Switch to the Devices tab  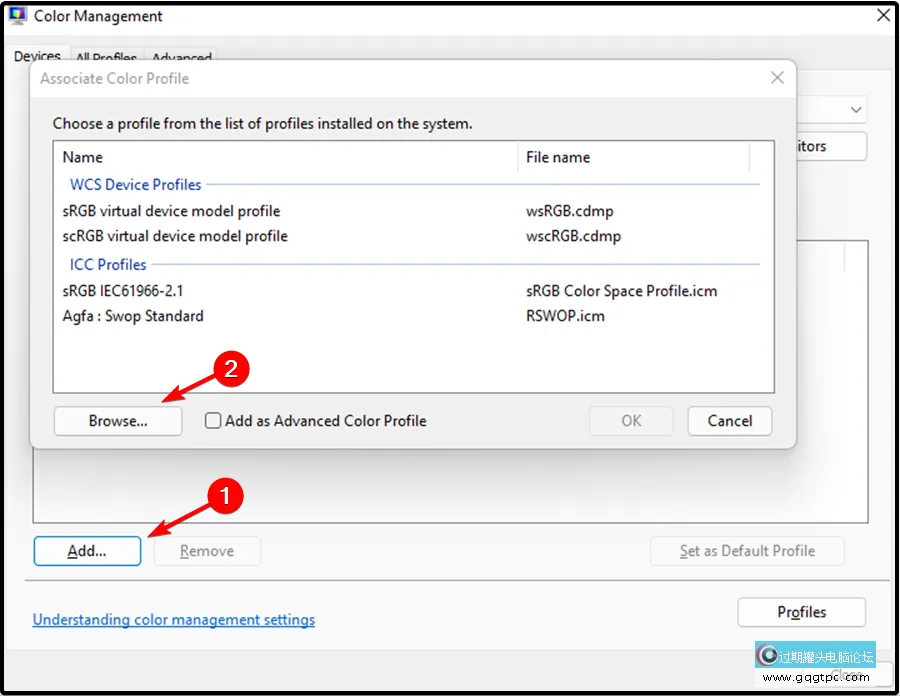(x=37, y=57)
